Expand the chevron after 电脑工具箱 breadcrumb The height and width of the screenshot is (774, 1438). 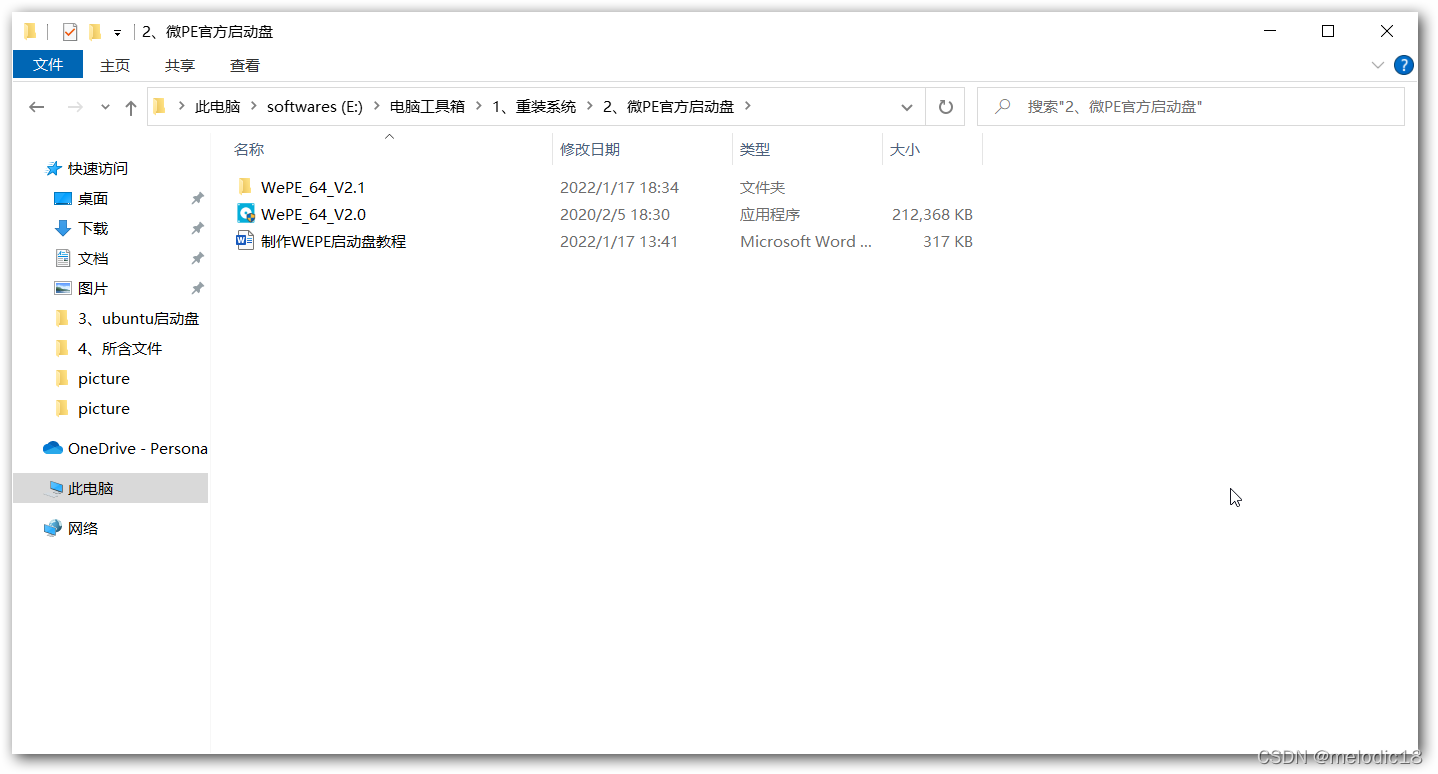(479, 106)
